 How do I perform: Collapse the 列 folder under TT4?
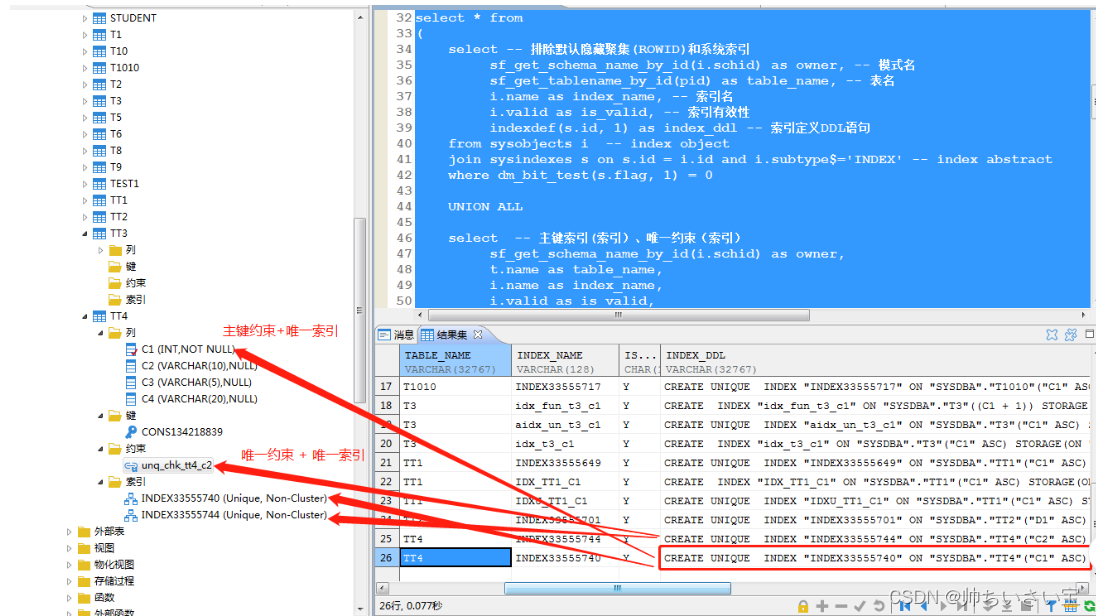[x=101, y=333]
